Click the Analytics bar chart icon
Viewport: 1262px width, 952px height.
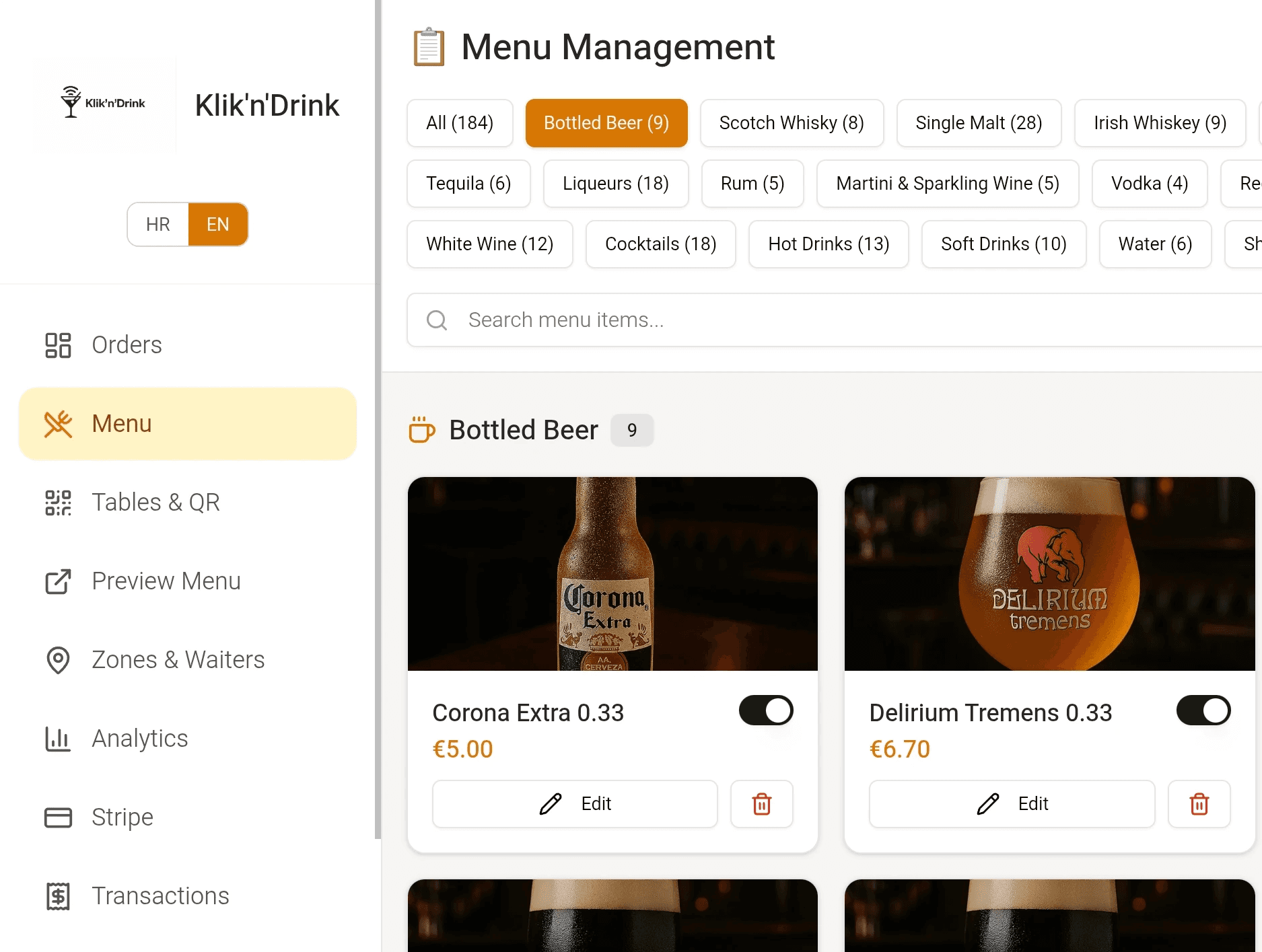(58, 739)
